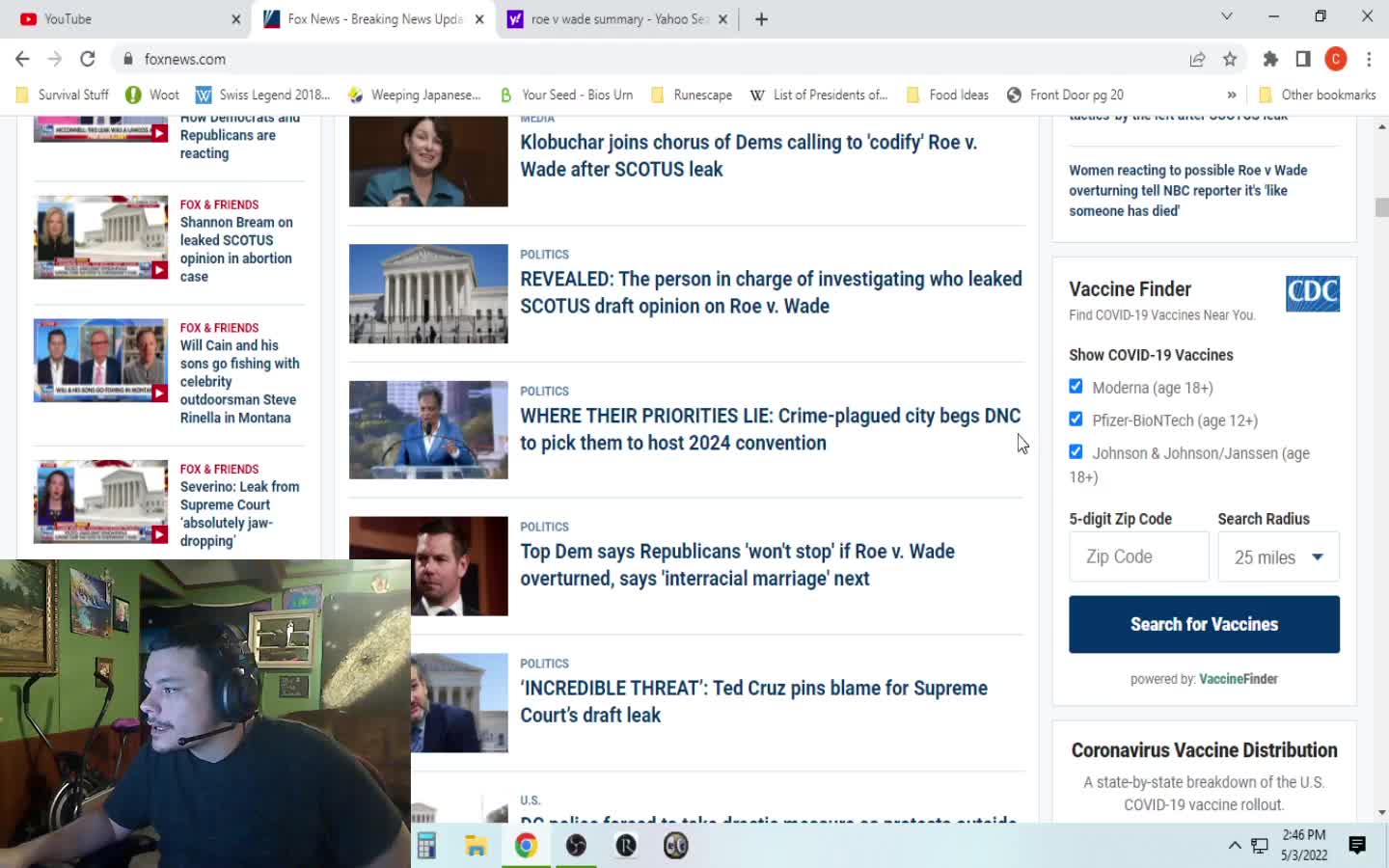Open the List of Presidents bookmark
Screen dimensions: 1389x868
click(819, 95)
